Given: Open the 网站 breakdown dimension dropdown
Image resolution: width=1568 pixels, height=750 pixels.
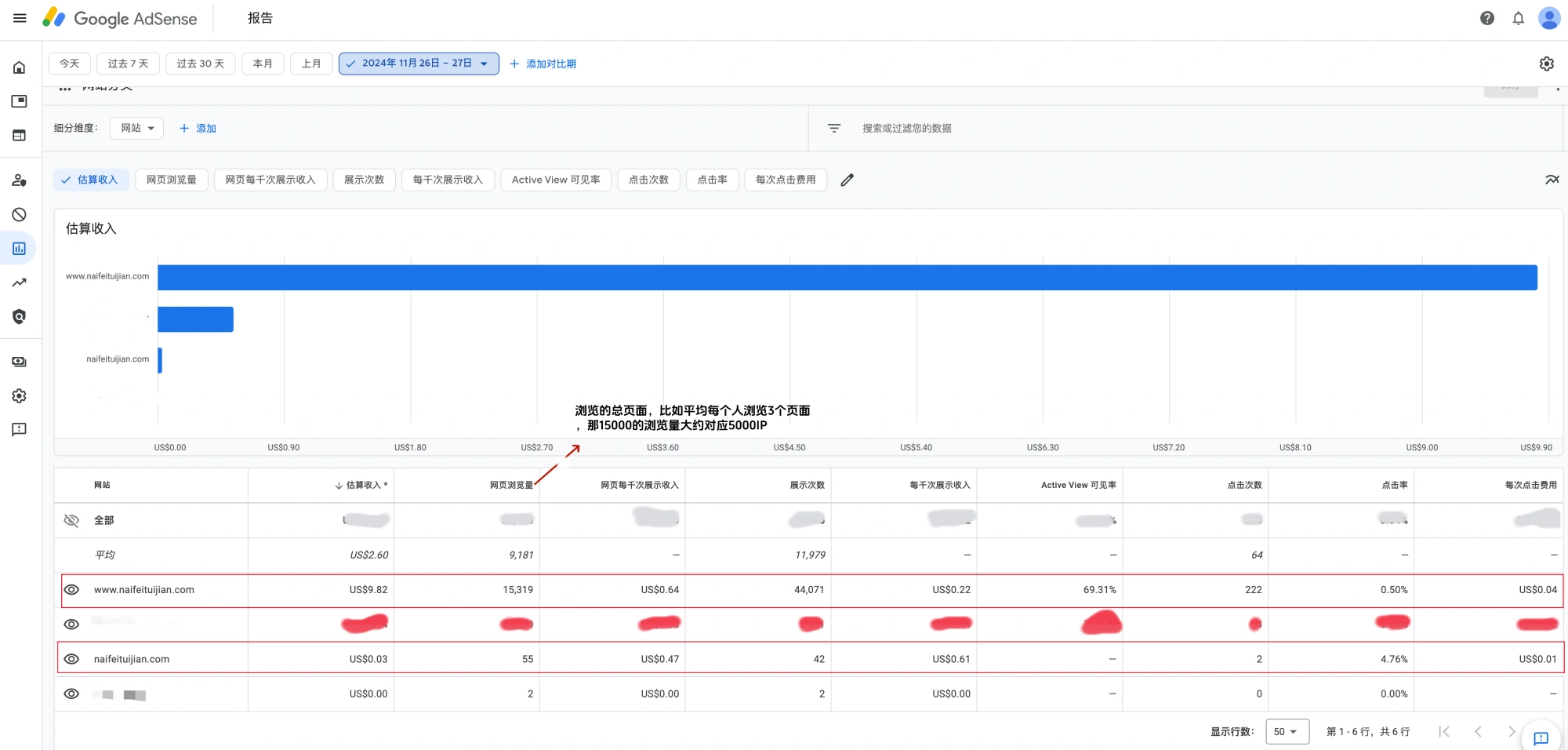Looking at the screenshot, I should 136,128.
